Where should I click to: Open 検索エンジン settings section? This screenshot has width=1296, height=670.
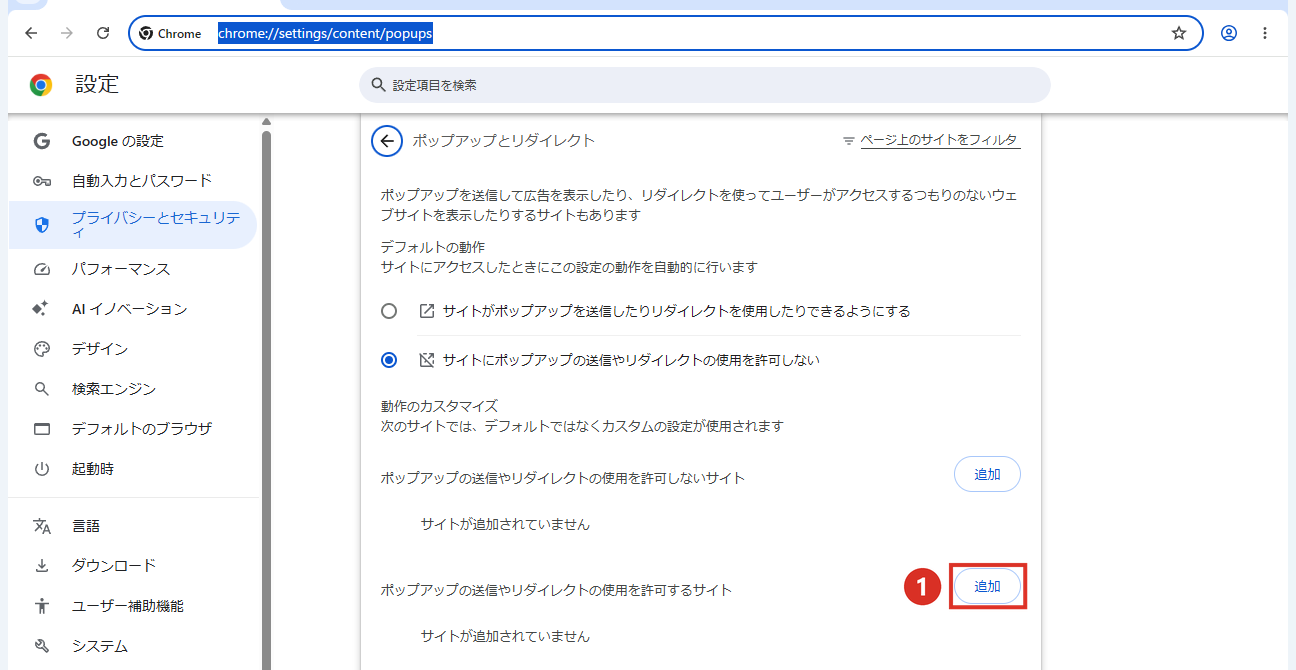pyautogui.click(x=132, y=389)
